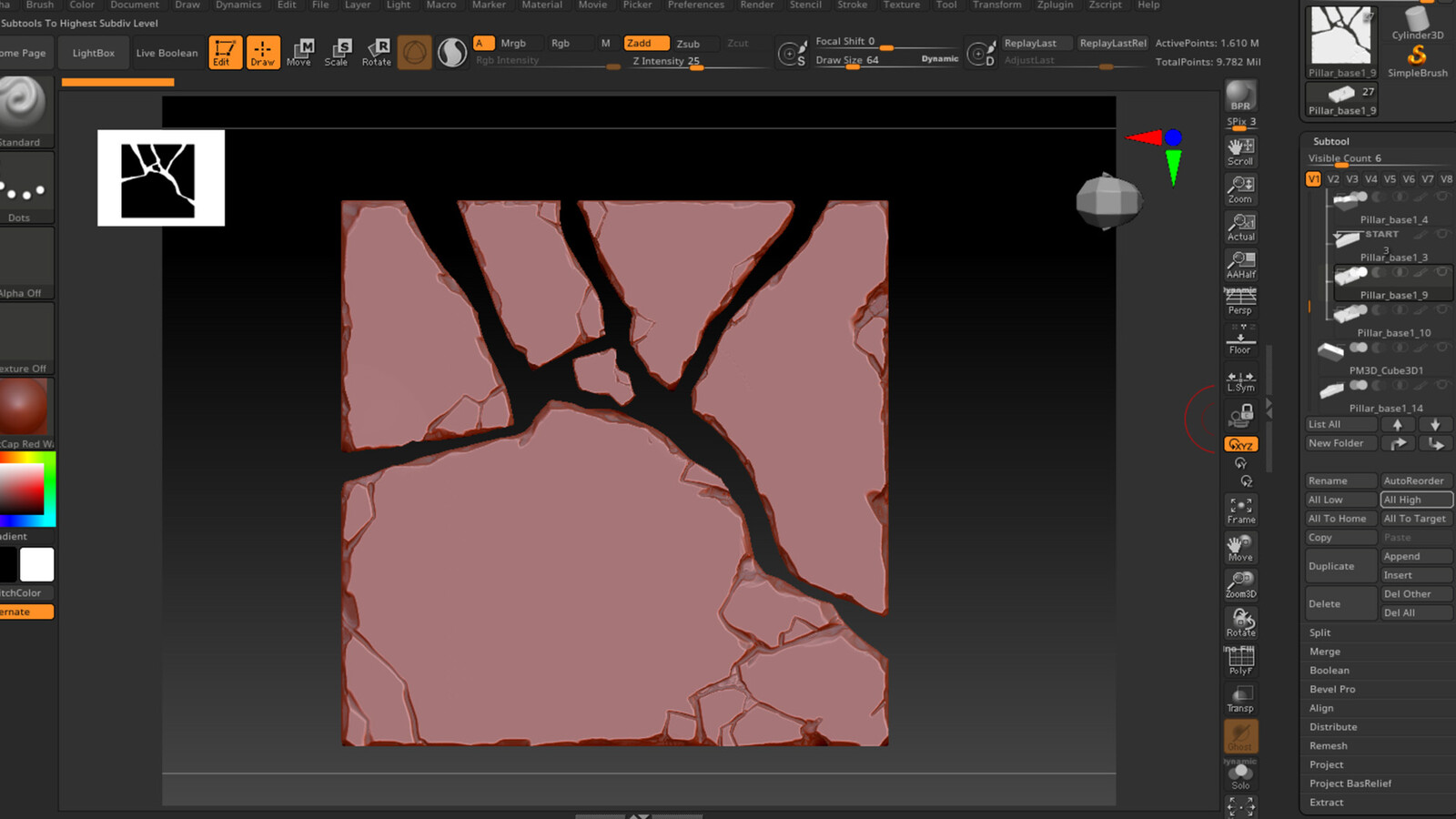Toggle the Floor grid display
The width and height of the screenshot is (1456, 819).
pos(1240,340)
